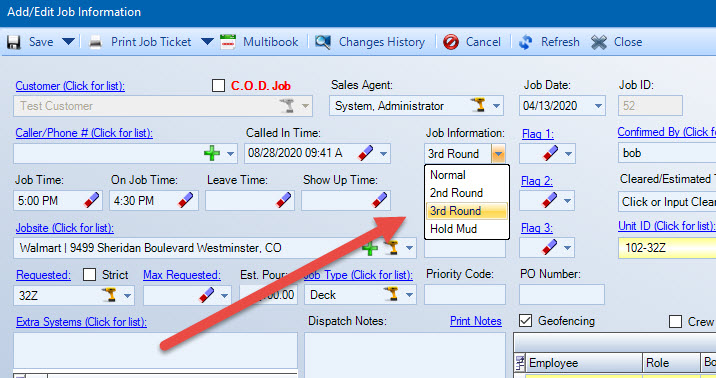Clear Job Time with eraser icon
The height and width of the screenshot is (378, 716).
click(x=92, y=200)
